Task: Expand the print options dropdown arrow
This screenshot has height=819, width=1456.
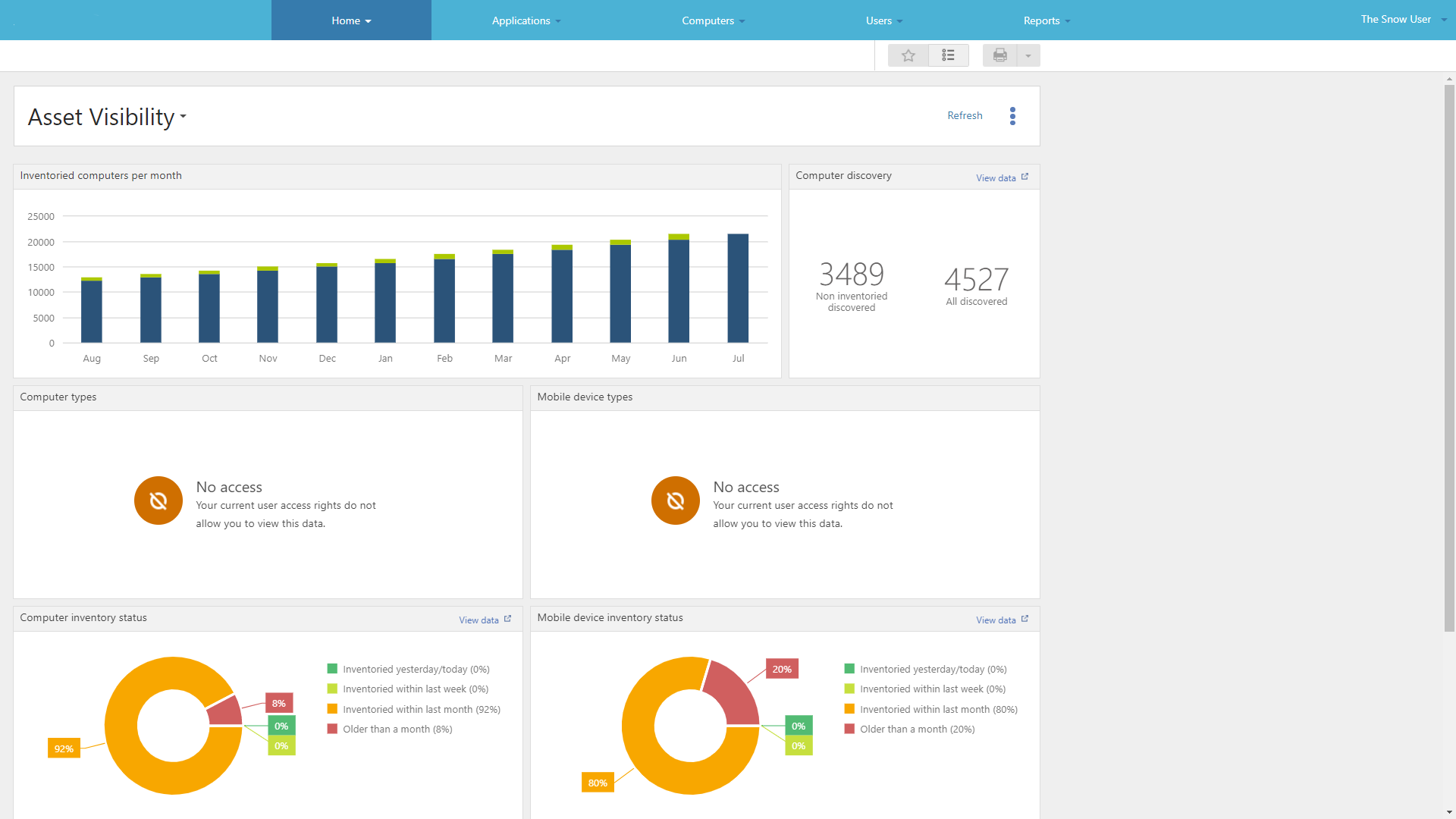Action: tap(1028, 55)
